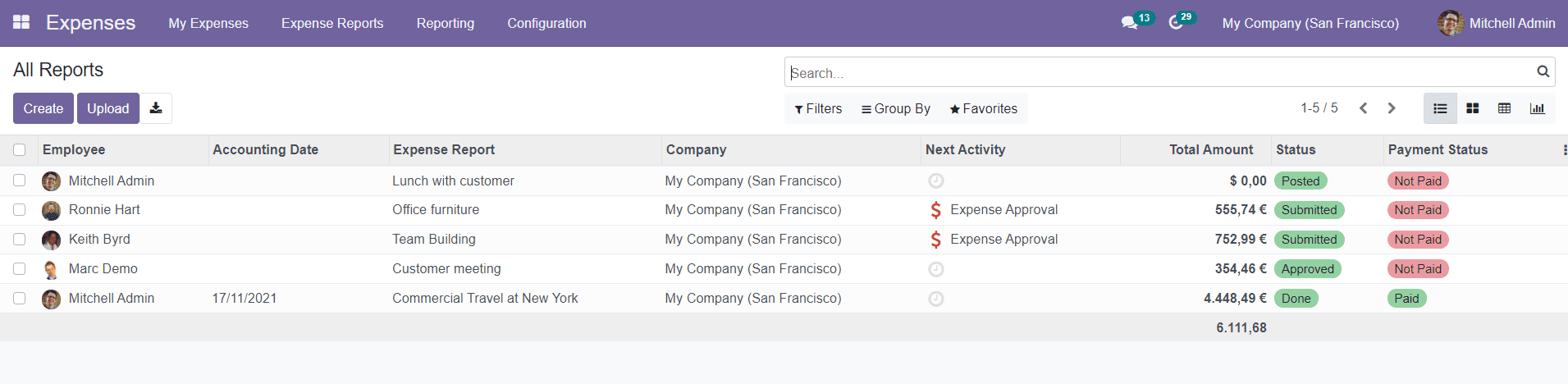This screenshot has width=1568, height=384.
Task: Click the Paid payment status badge
Action: (x=1406, y=299)
